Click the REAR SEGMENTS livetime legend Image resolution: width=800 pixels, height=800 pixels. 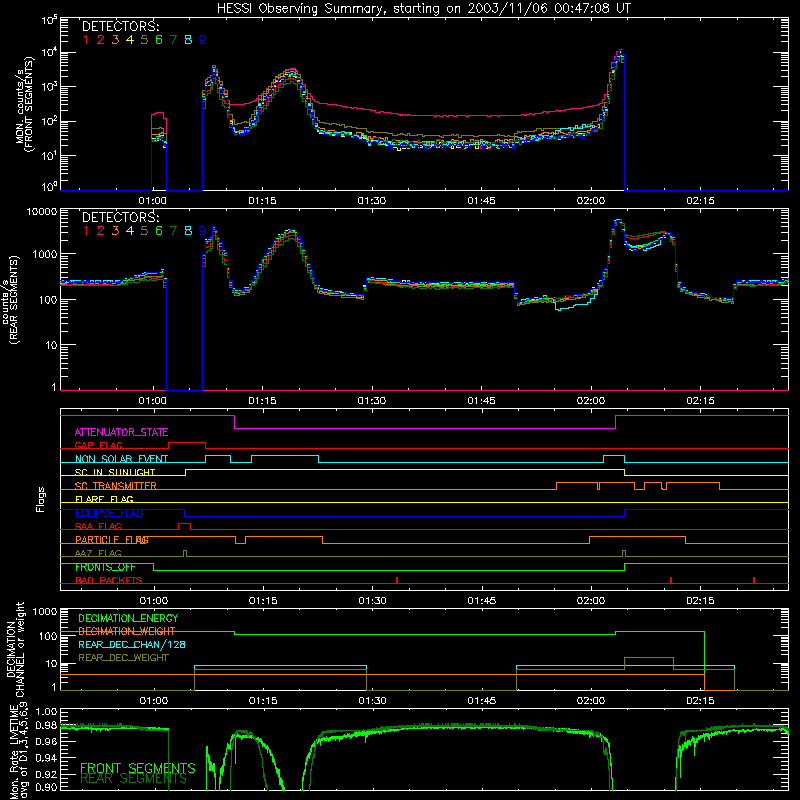click(x=134, y=779)
